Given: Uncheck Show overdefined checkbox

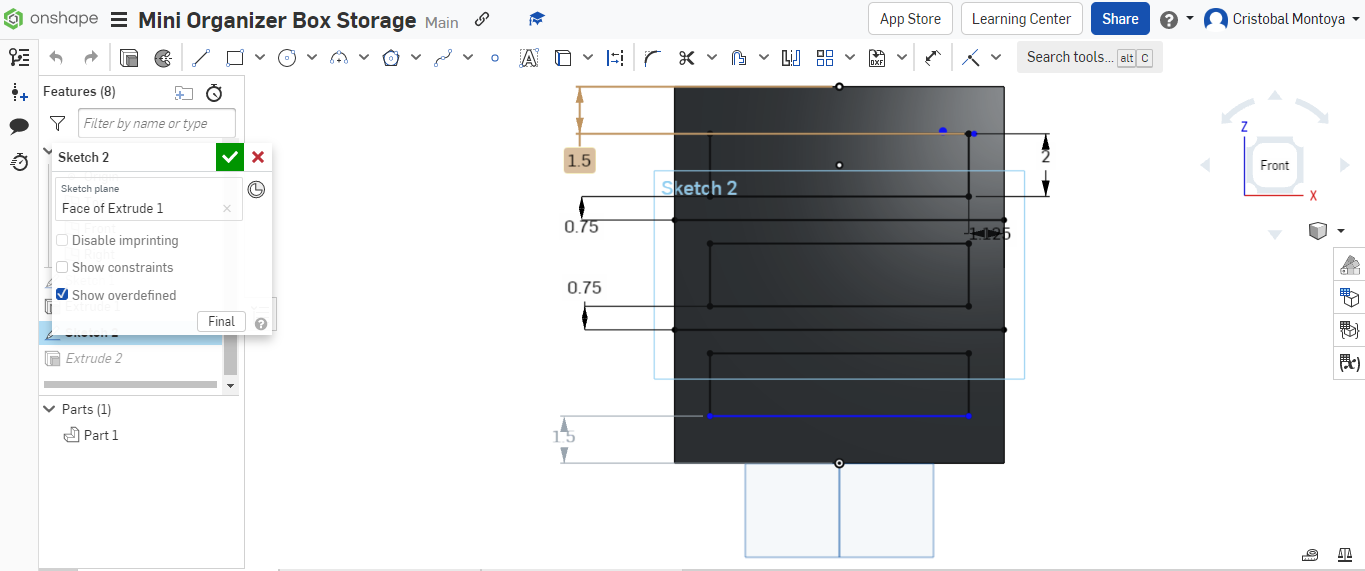Looking at the screenshot, I should click(62, 295).
